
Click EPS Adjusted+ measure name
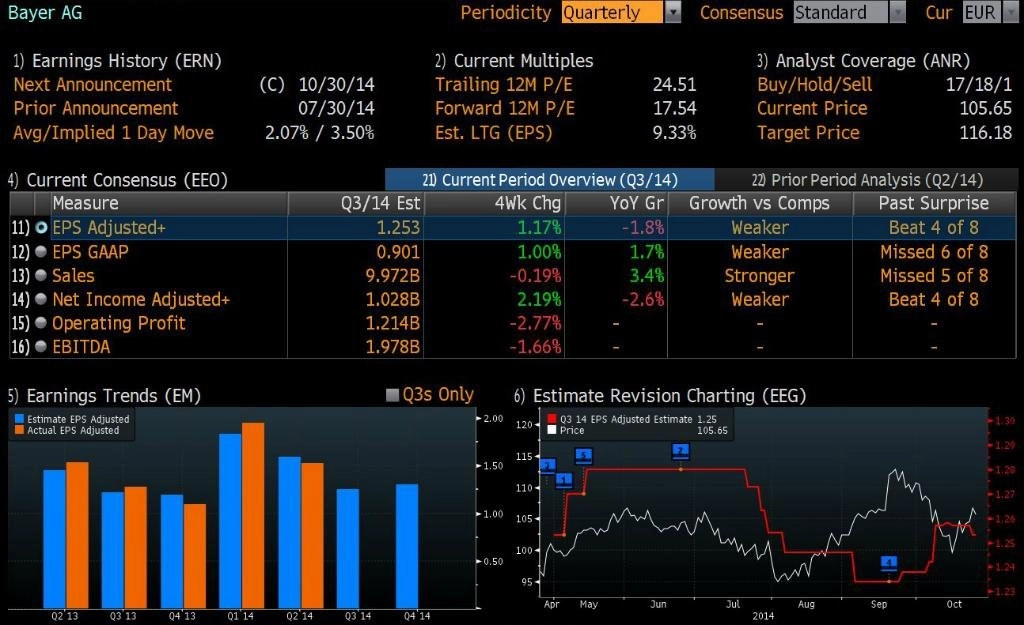tap(109, 227)
